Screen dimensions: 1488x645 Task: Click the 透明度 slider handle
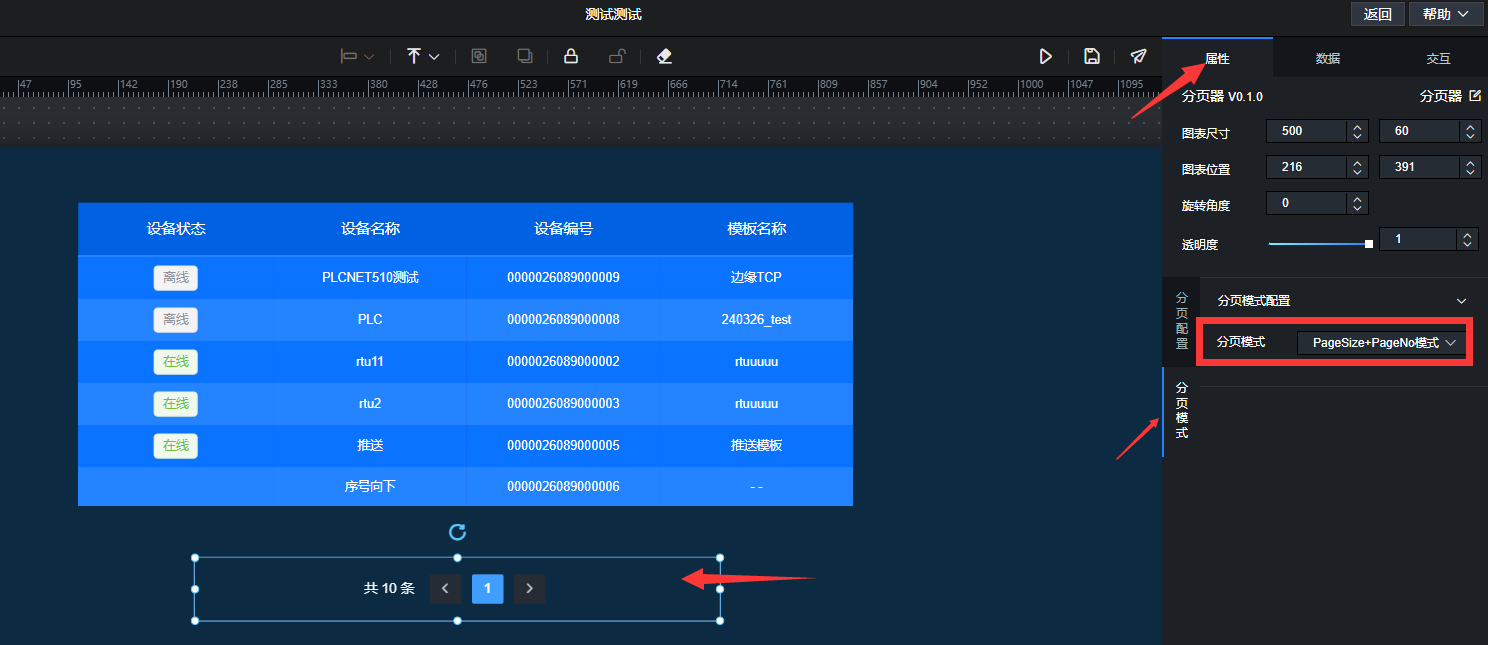(x=1368, y=243)
